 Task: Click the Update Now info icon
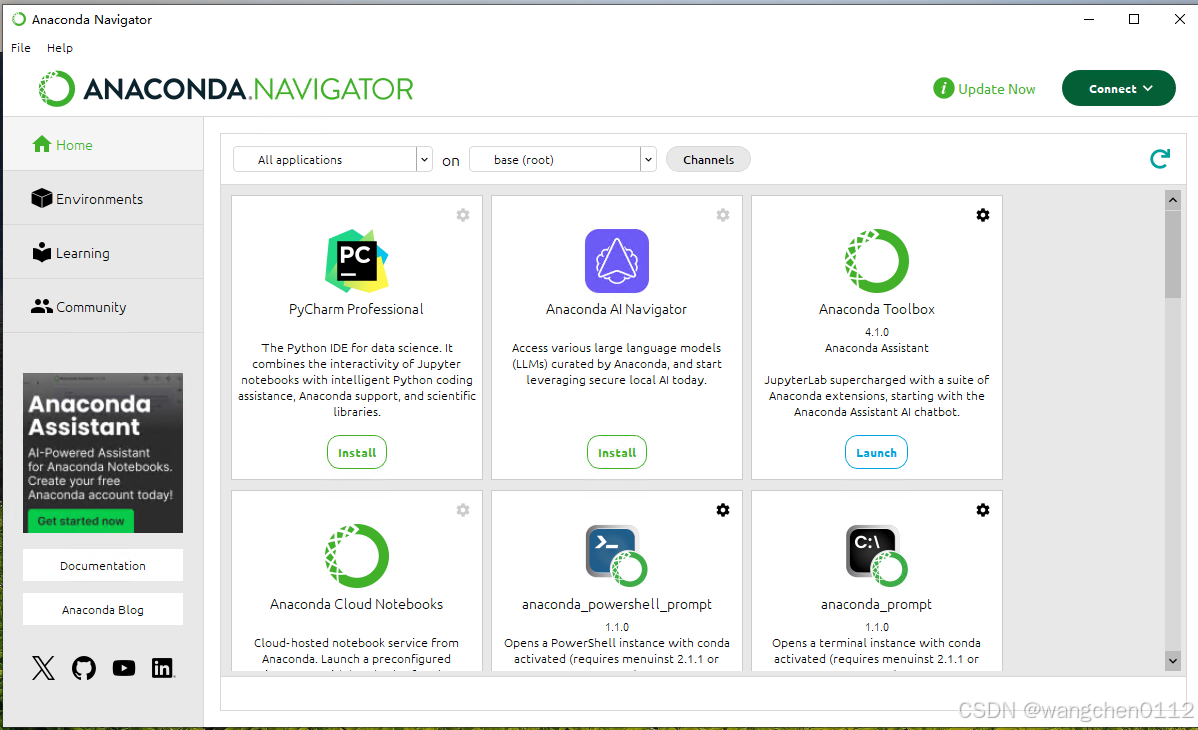pos(944,89)
